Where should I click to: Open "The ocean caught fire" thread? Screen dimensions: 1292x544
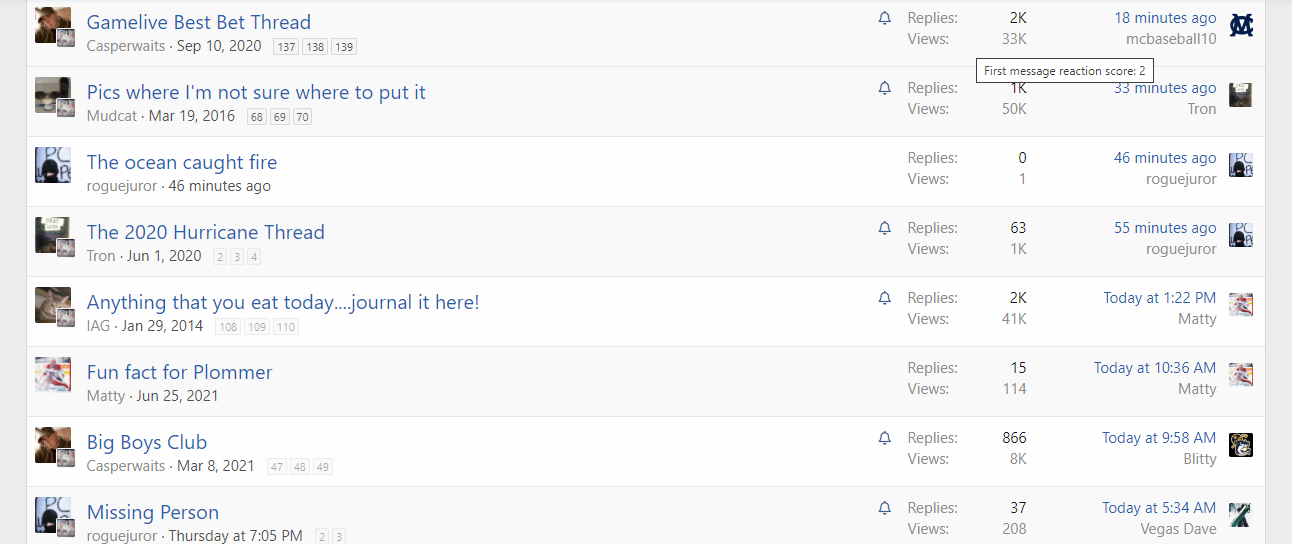[182, 162]
